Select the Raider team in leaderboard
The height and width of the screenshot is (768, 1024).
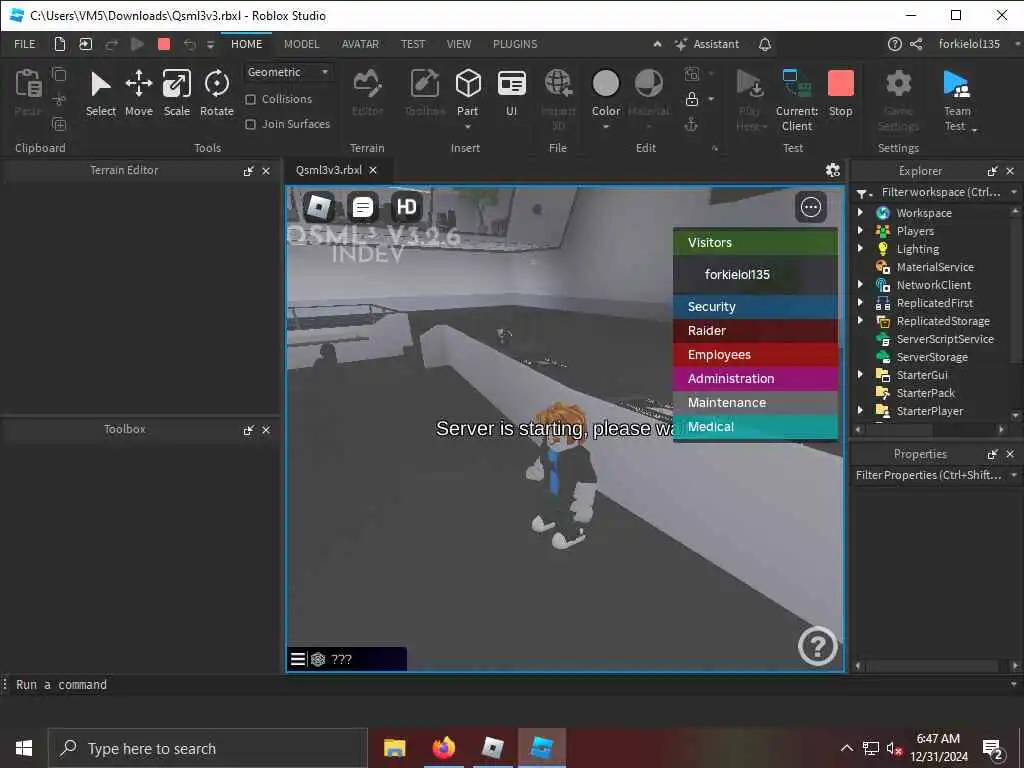pyautogui.click(x=755, y=330)
